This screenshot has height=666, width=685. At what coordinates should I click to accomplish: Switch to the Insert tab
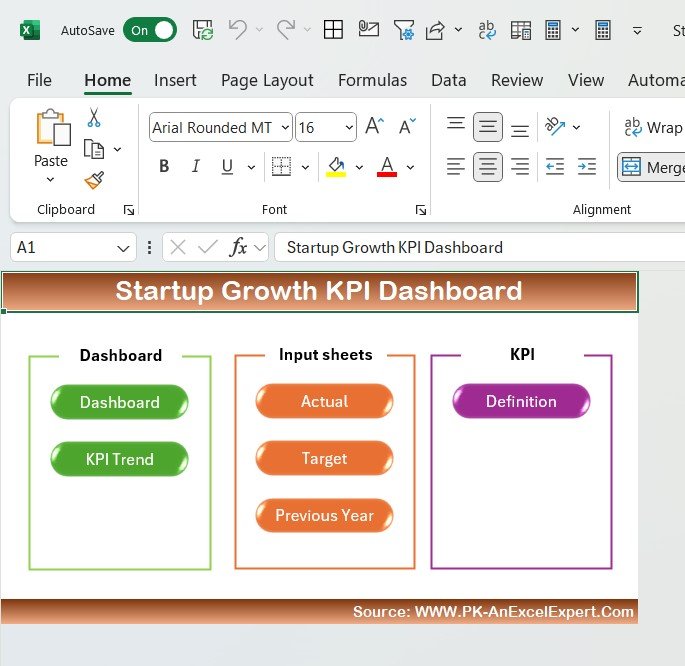(x=175, y=80)
